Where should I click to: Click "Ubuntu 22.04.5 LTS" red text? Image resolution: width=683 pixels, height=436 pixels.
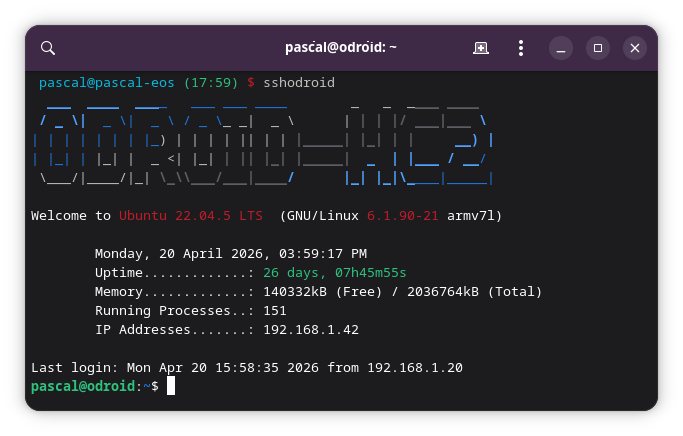191,216
